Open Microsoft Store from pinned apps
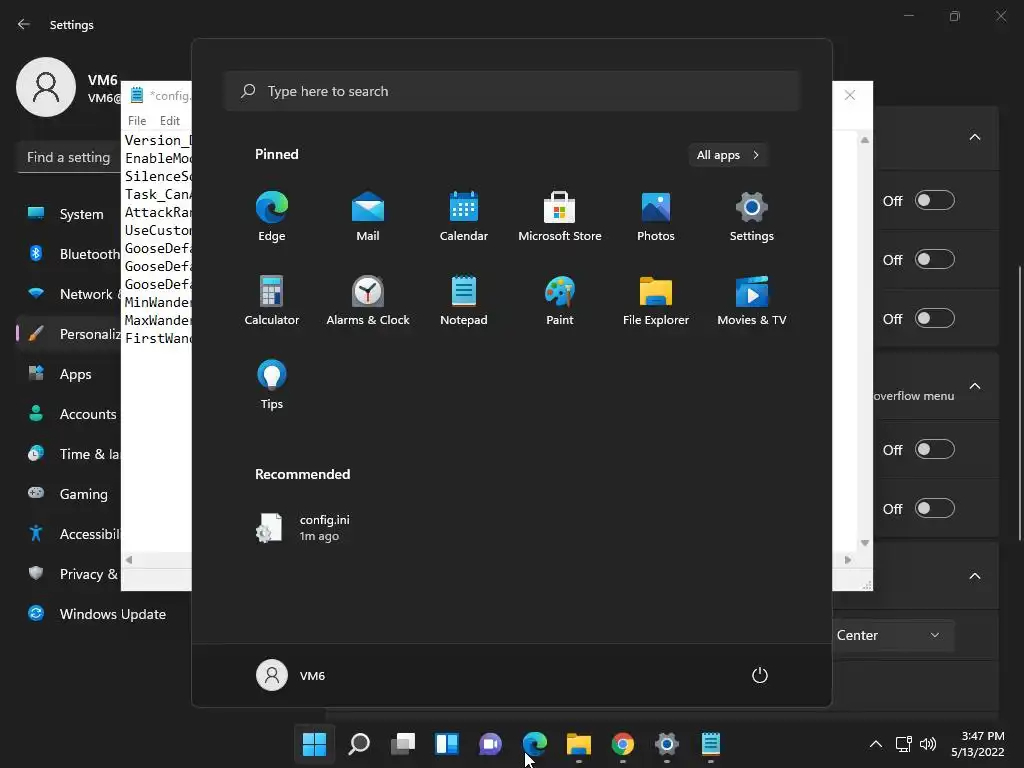The image size is (1024, 768). click(560, 216)
